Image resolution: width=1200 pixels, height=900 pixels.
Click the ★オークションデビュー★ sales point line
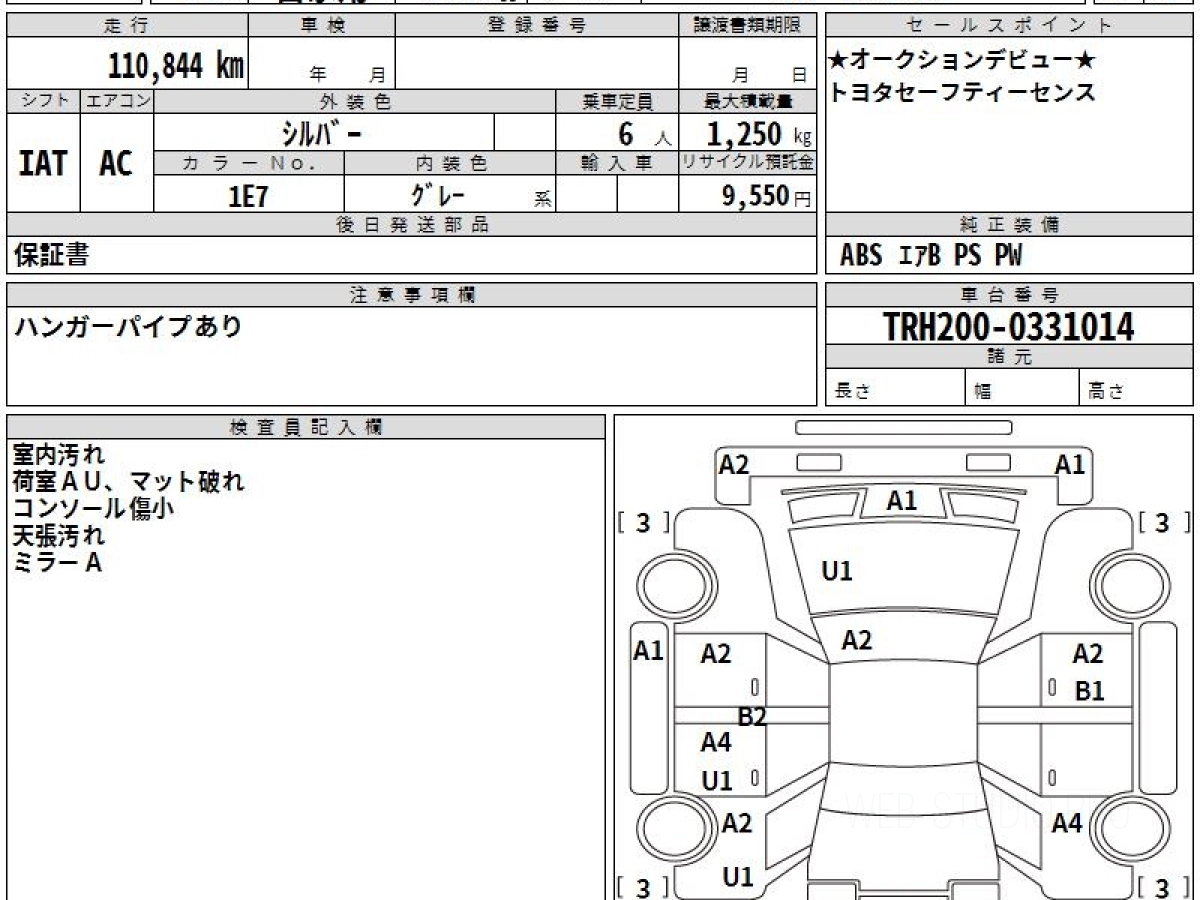(962, 60)
